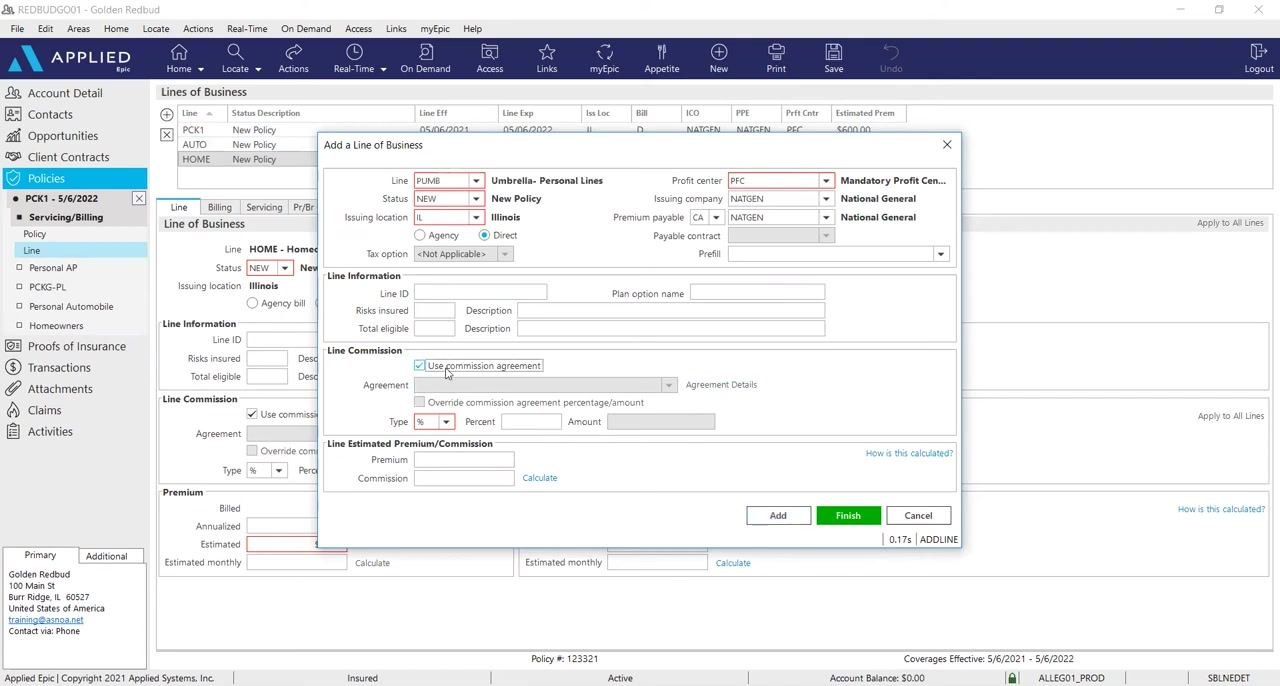Click the Logout icon
Viewport: 1280px width, 686px height.
pos(1258,52)
